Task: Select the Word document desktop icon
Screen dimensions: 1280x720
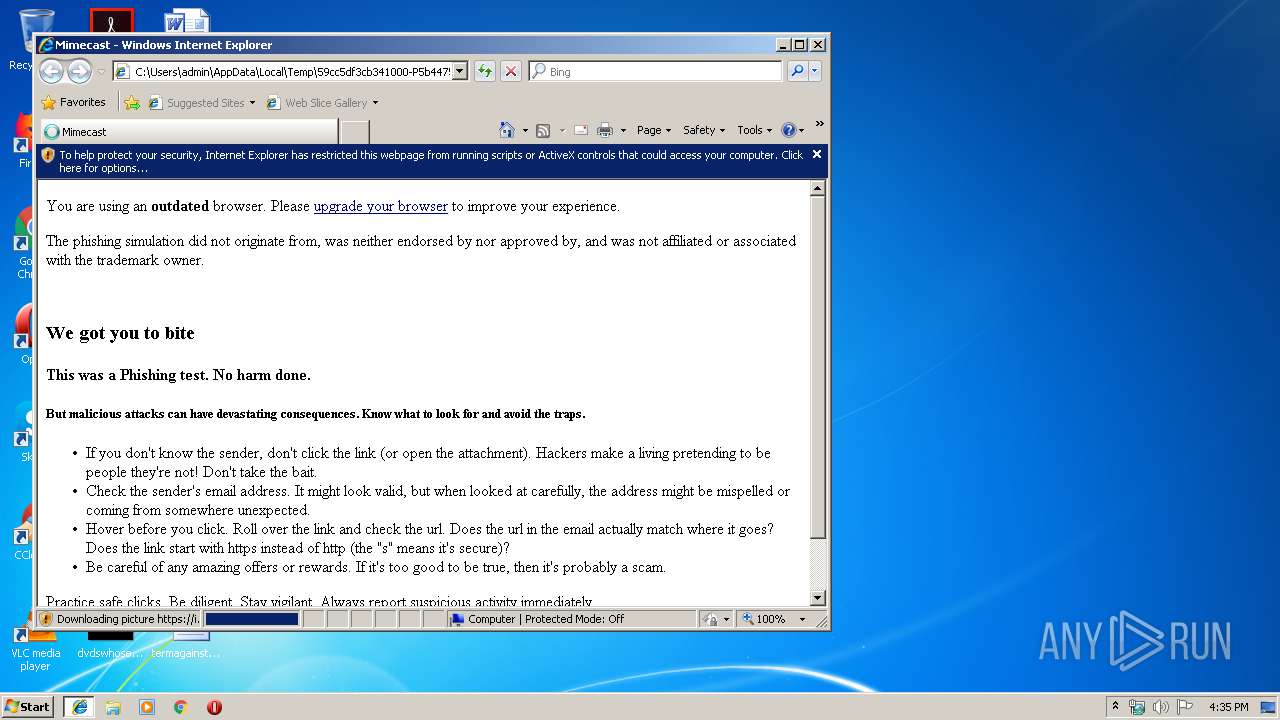Action: click(x=186, y=20)
